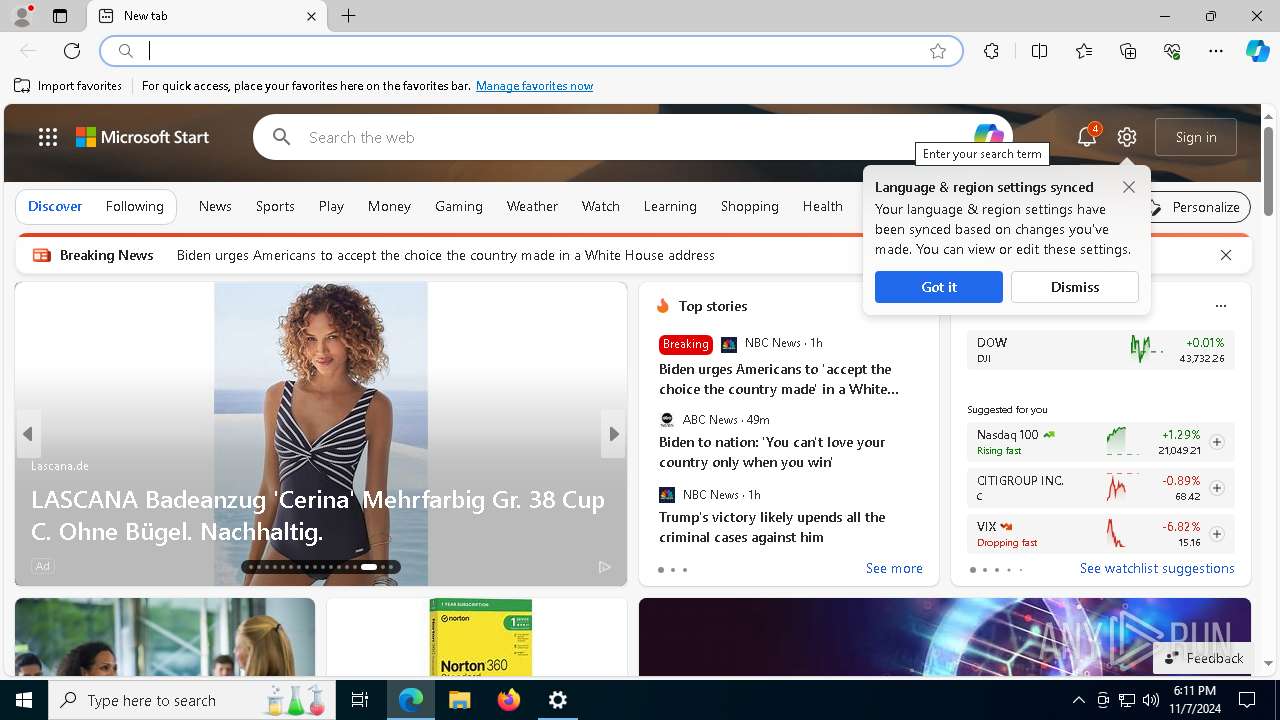Open Settings app on taskbar
The image size is (1280, 720).
pyautogui.click(x=558, y=700)
